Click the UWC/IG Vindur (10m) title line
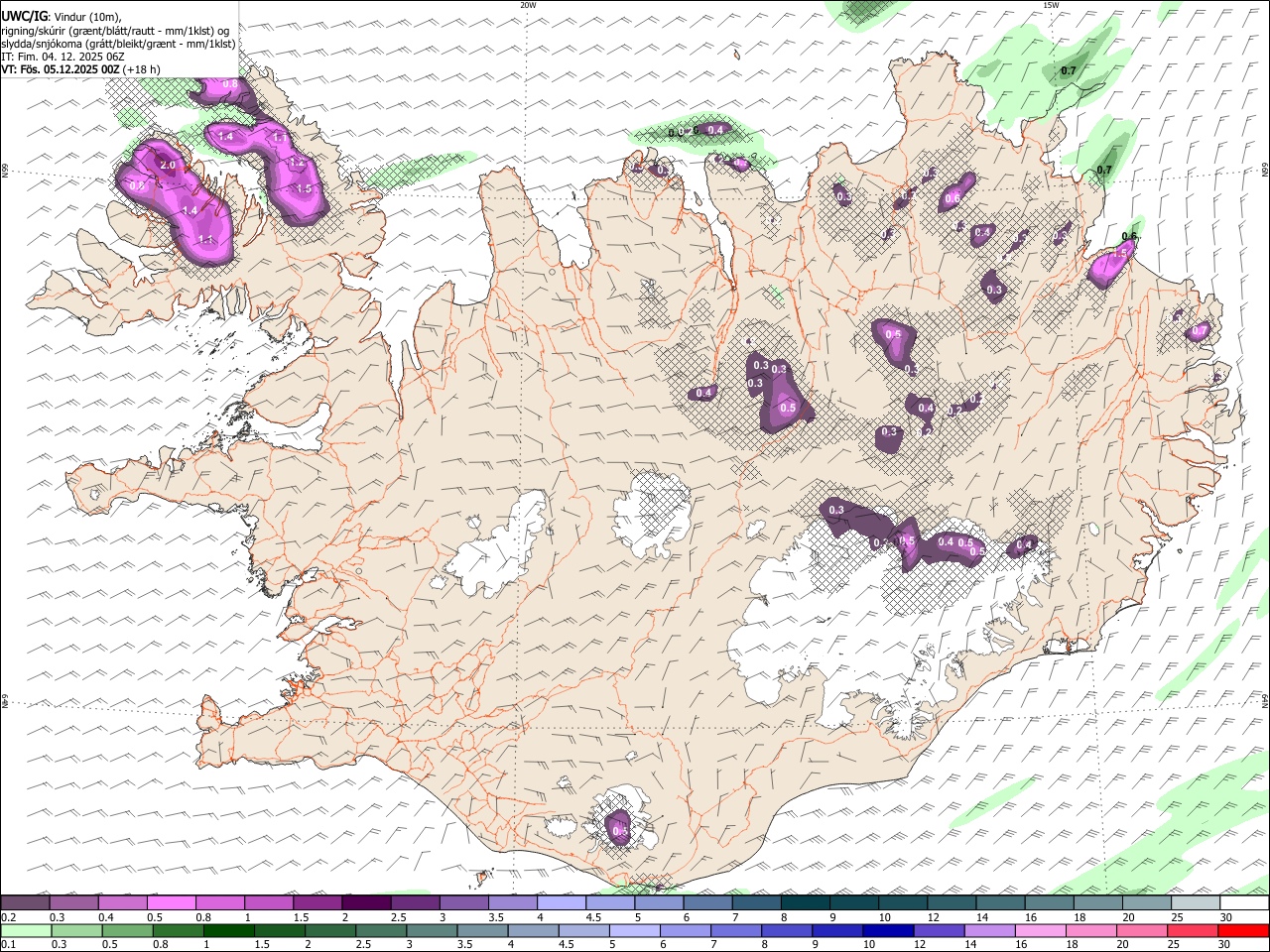The height and width of the screenshot is (952, 1270). pyautogui.click(x=61, y=16)
